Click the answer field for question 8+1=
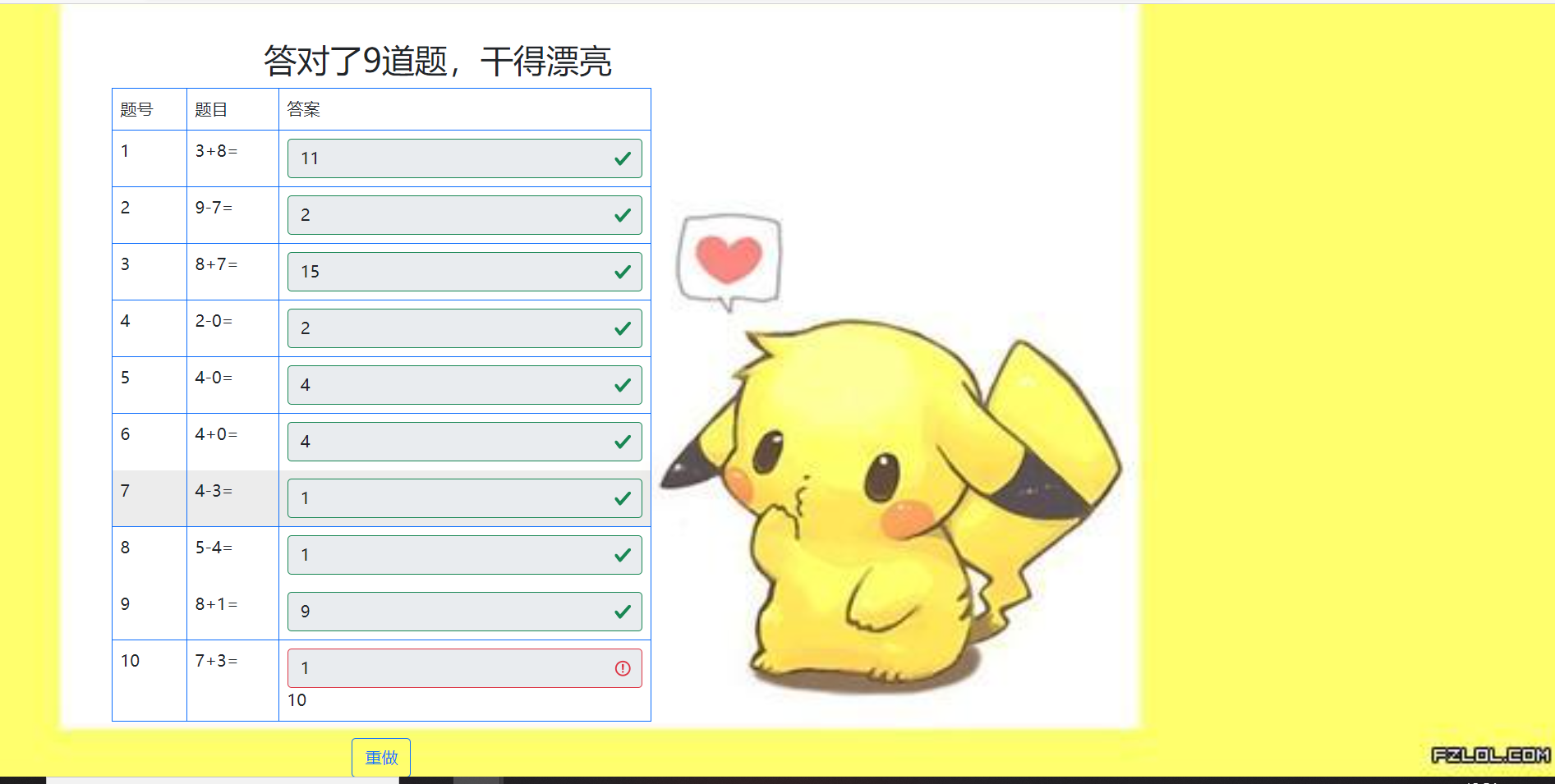This screenshot has height=784, width=1555. coord(465,612)
